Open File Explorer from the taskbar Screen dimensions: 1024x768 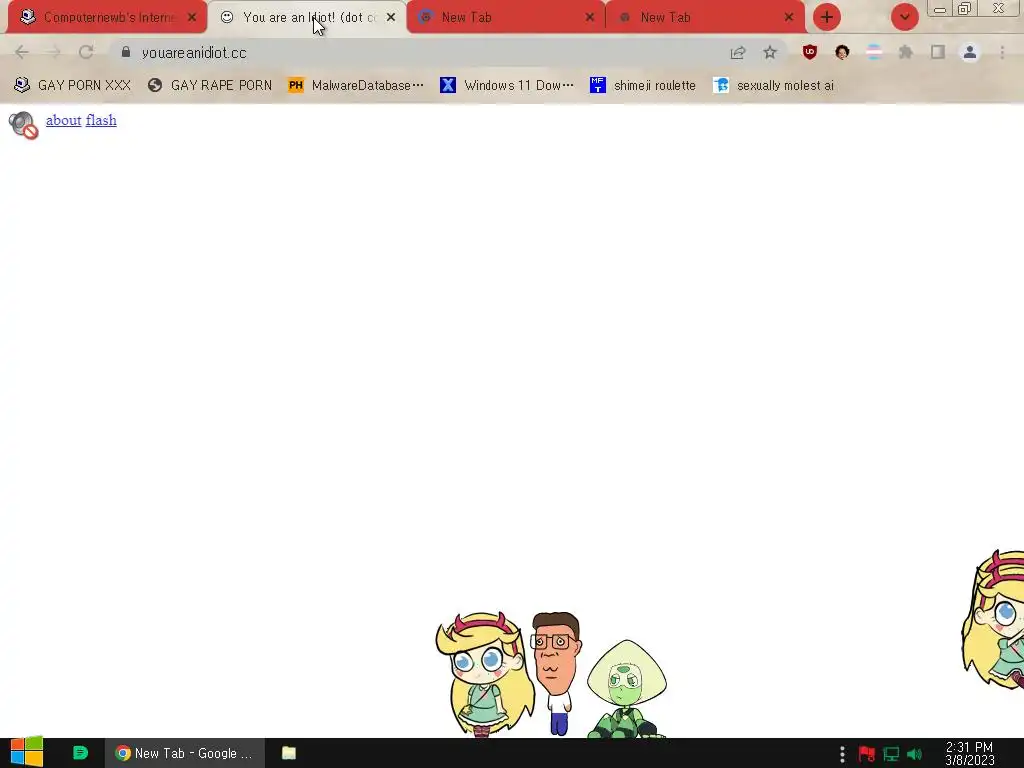point(289,753)
